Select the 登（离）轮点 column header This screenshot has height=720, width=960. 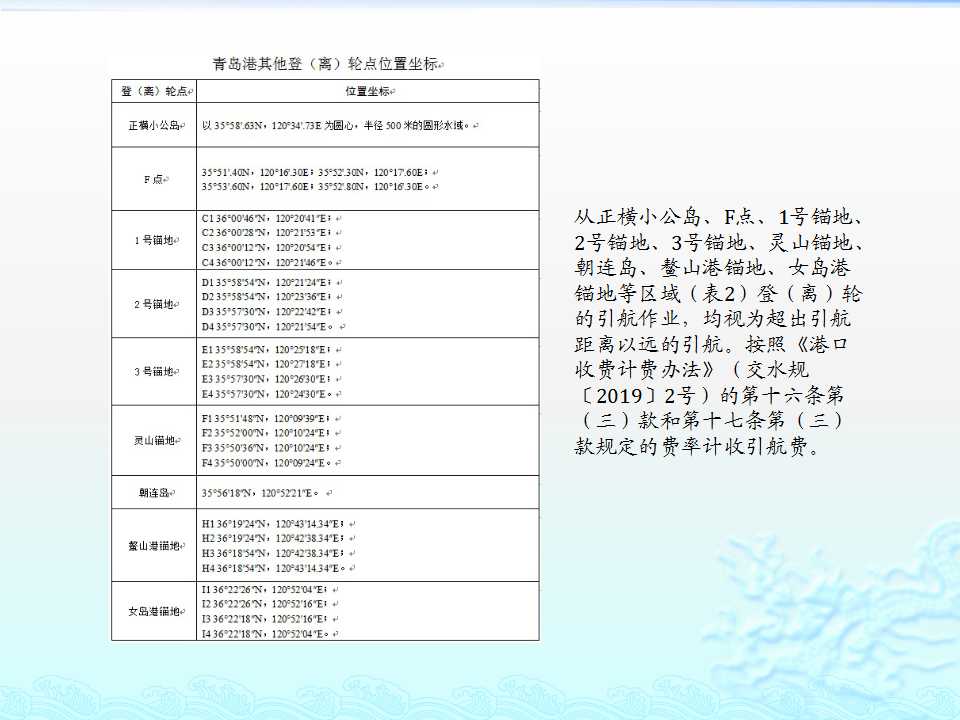(152, 91)
